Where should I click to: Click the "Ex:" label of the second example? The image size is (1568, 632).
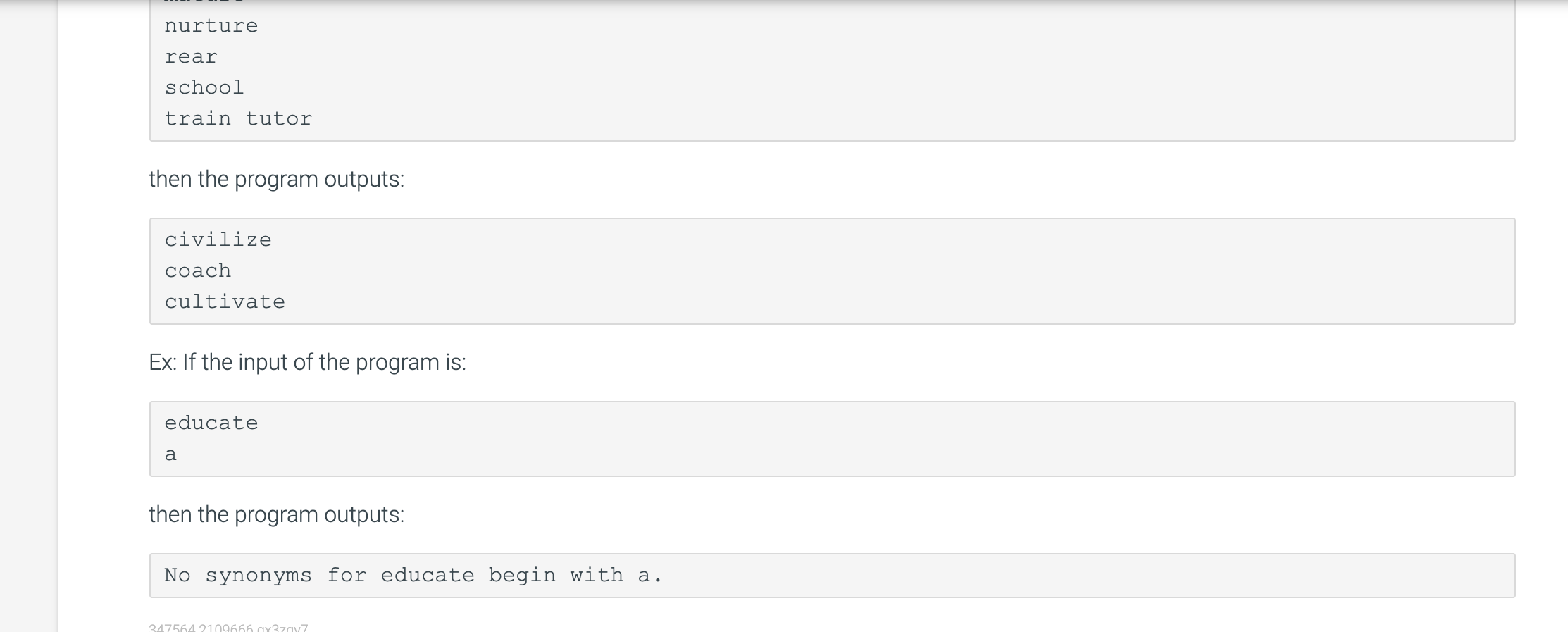163,362
